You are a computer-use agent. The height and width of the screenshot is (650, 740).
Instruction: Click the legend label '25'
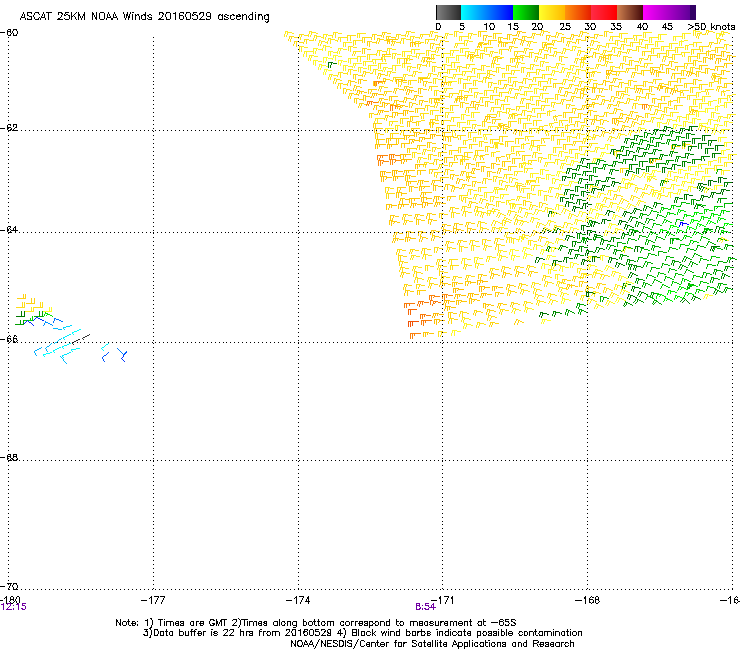click(565, 27)
